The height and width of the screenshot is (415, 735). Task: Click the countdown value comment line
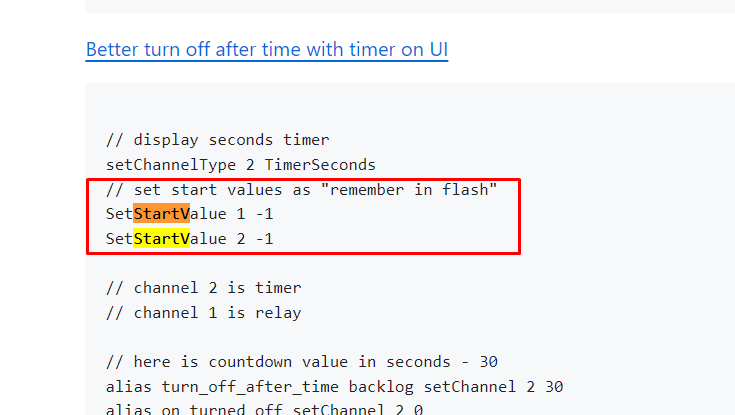pos(301,362)
